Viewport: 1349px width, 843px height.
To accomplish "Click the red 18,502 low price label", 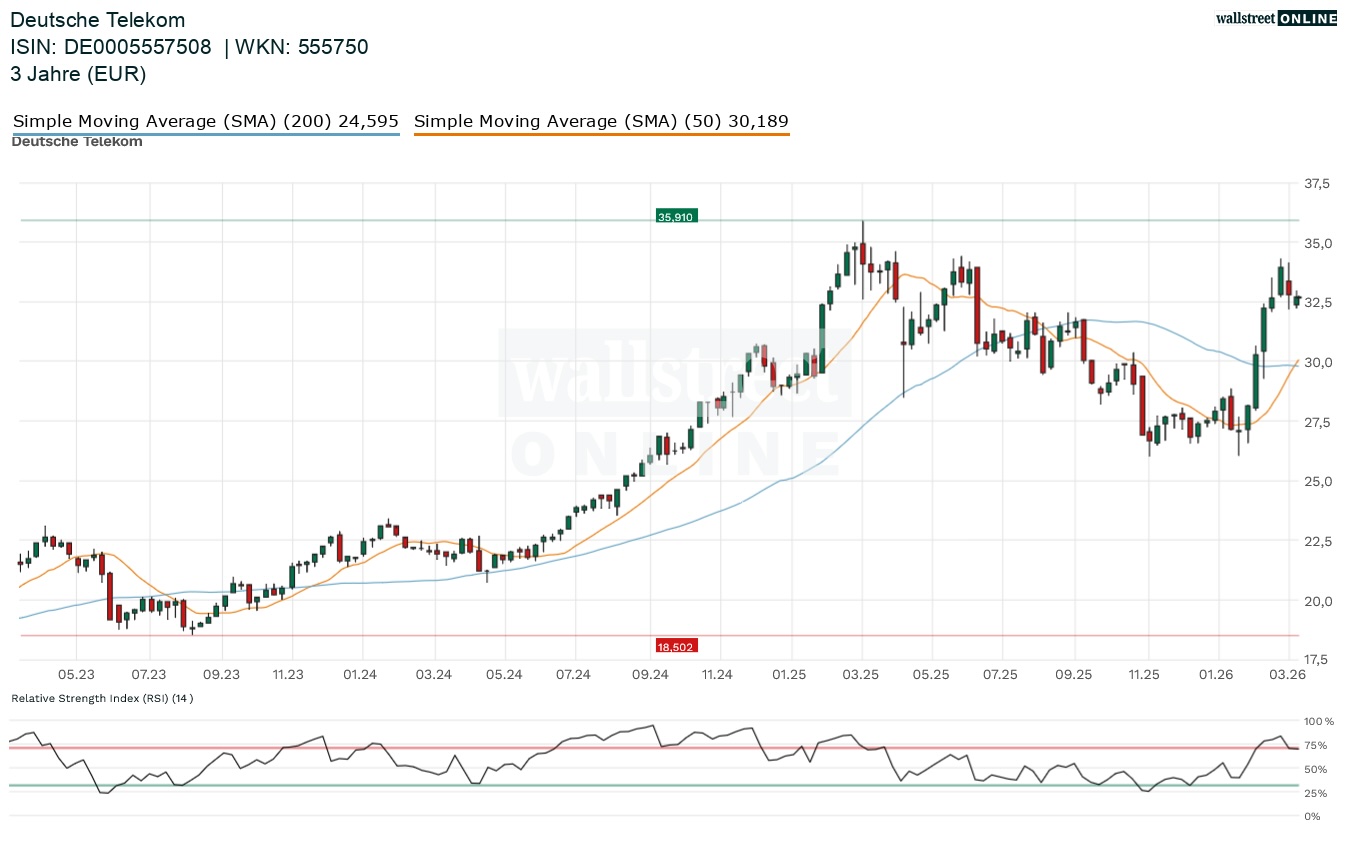I will pyautogui.click(x=675, y=647).
